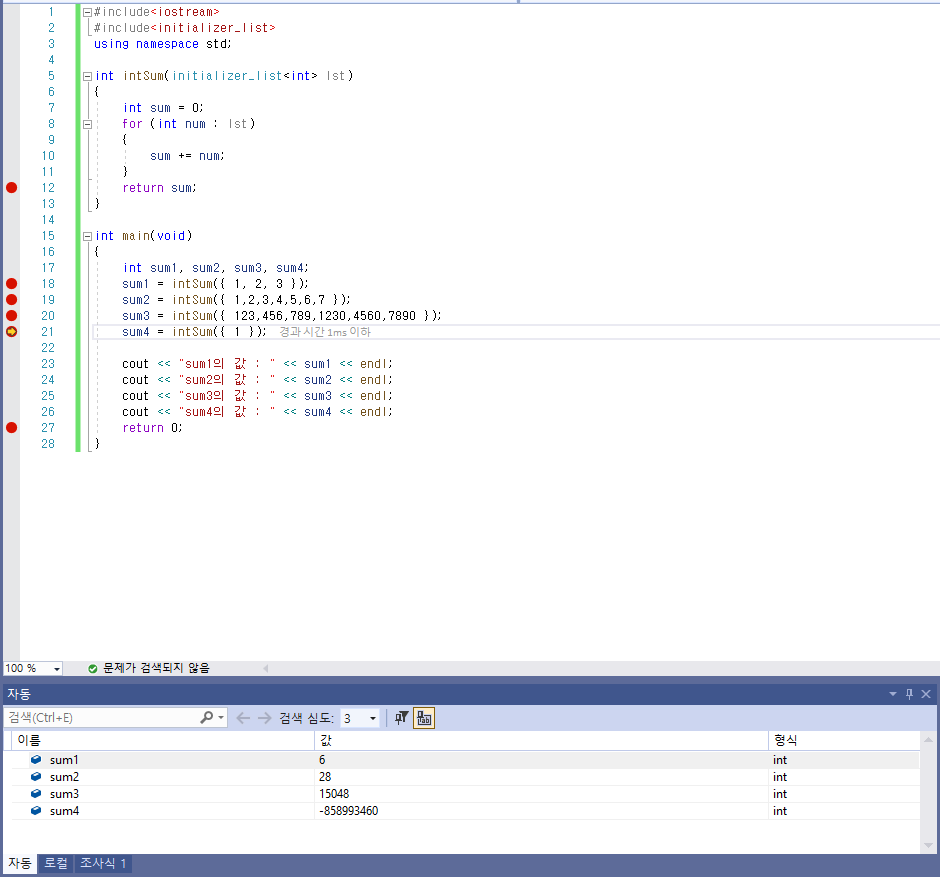Viewport: 940px width, 877px height.
Task: Close the Autos panel
Action: tap(926, 694)
